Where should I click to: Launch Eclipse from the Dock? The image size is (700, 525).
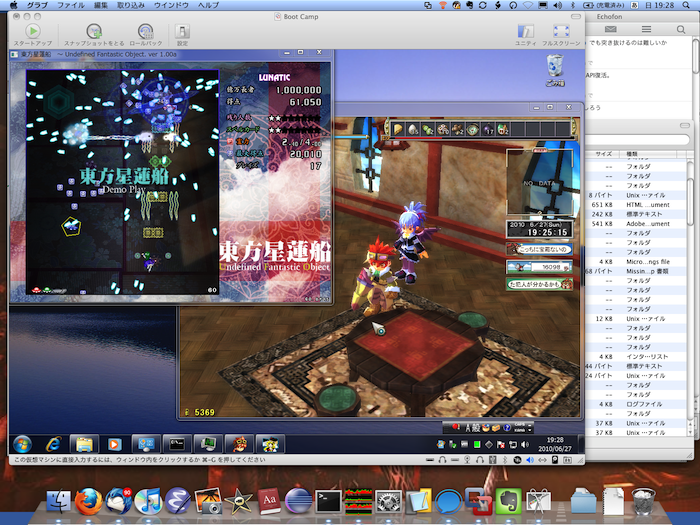[x=298, y=501]
